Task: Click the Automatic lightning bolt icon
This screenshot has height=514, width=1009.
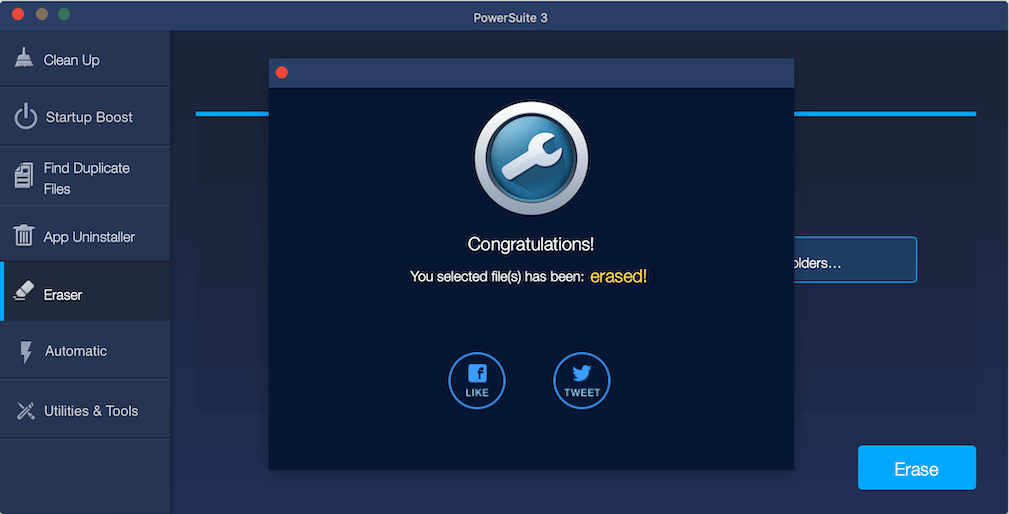Action: coord(26,351)
